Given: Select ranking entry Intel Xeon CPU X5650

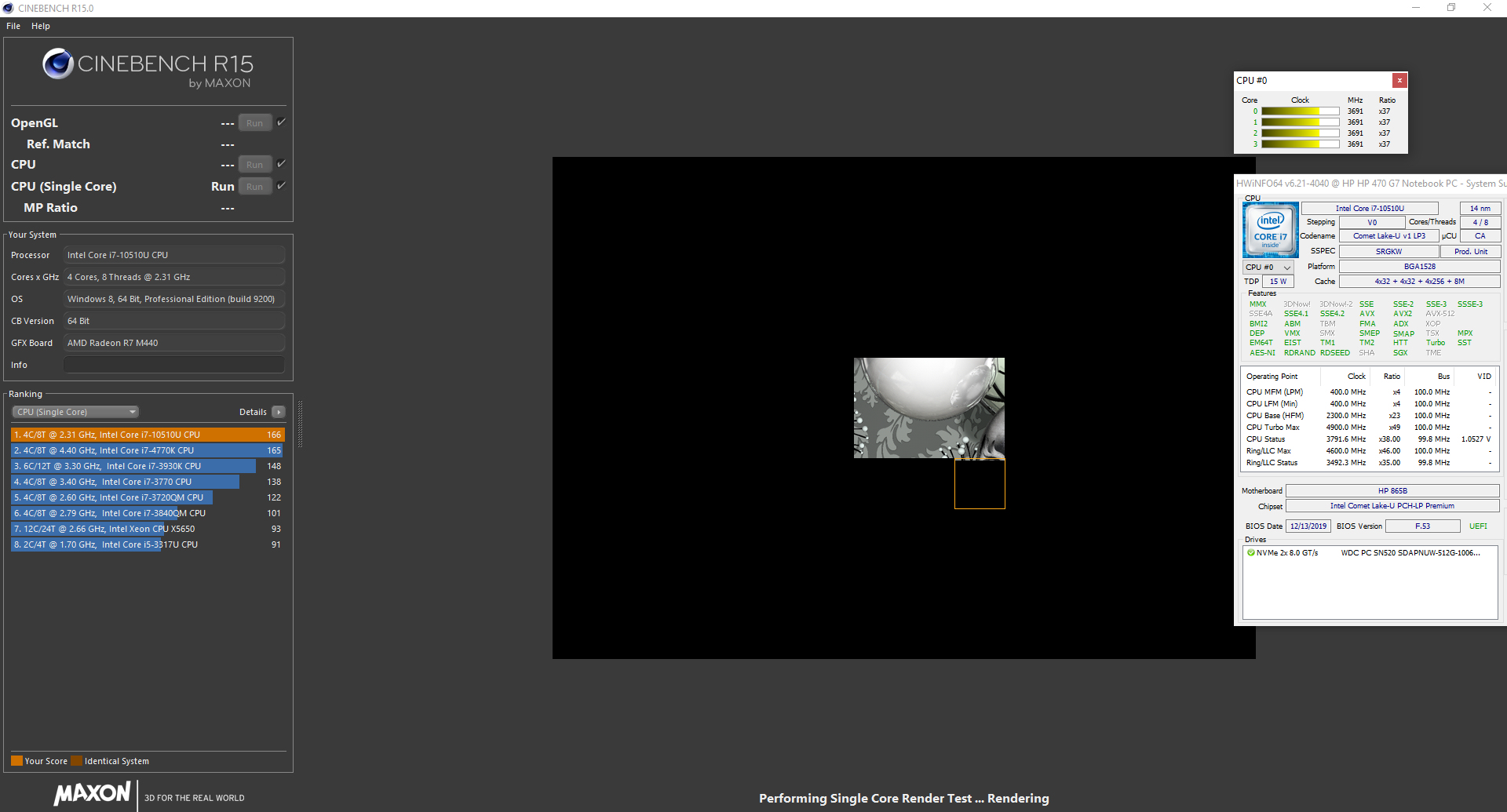Looking at the screenshot, I should 148,529.
